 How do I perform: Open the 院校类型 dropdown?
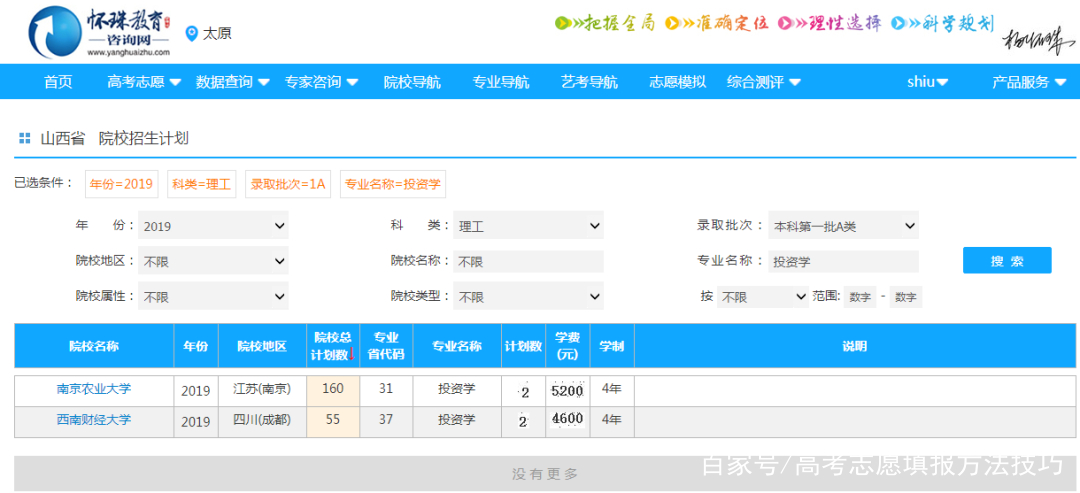528,297
